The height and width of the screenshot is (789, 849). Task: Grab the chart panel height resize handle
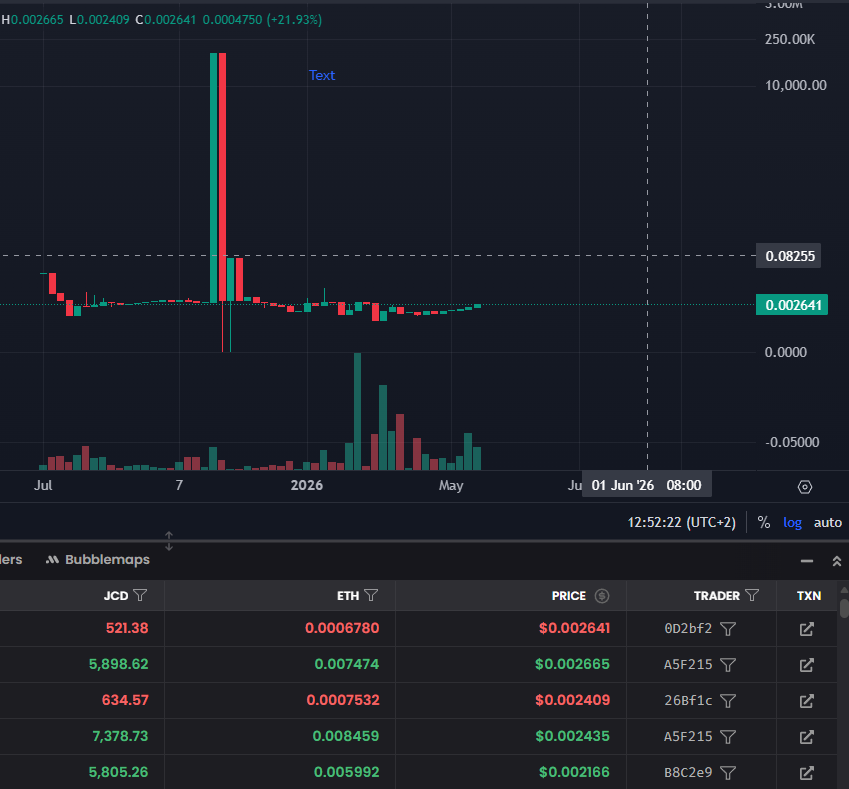[x=169, y=540]
